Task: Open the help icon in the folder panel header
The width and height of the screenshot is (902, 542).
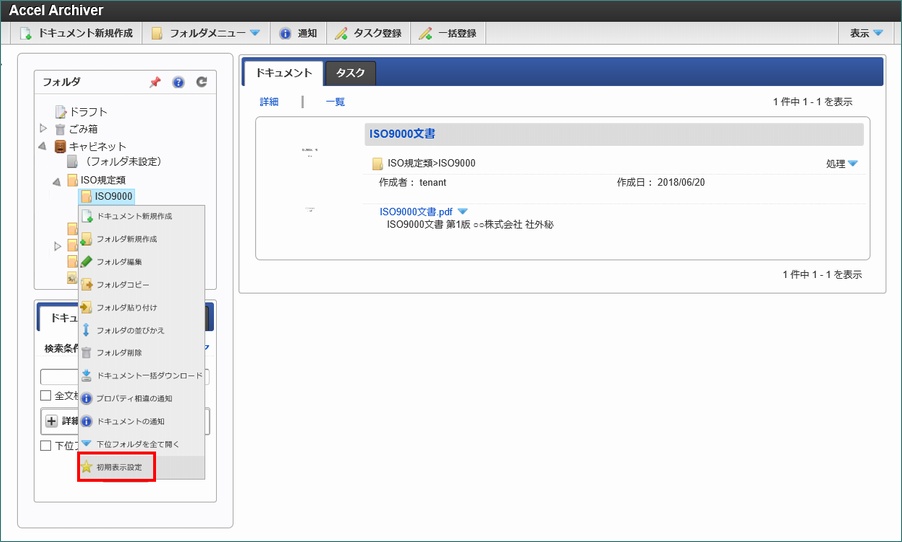Action: pyautogui.click(x=179, y=82)
